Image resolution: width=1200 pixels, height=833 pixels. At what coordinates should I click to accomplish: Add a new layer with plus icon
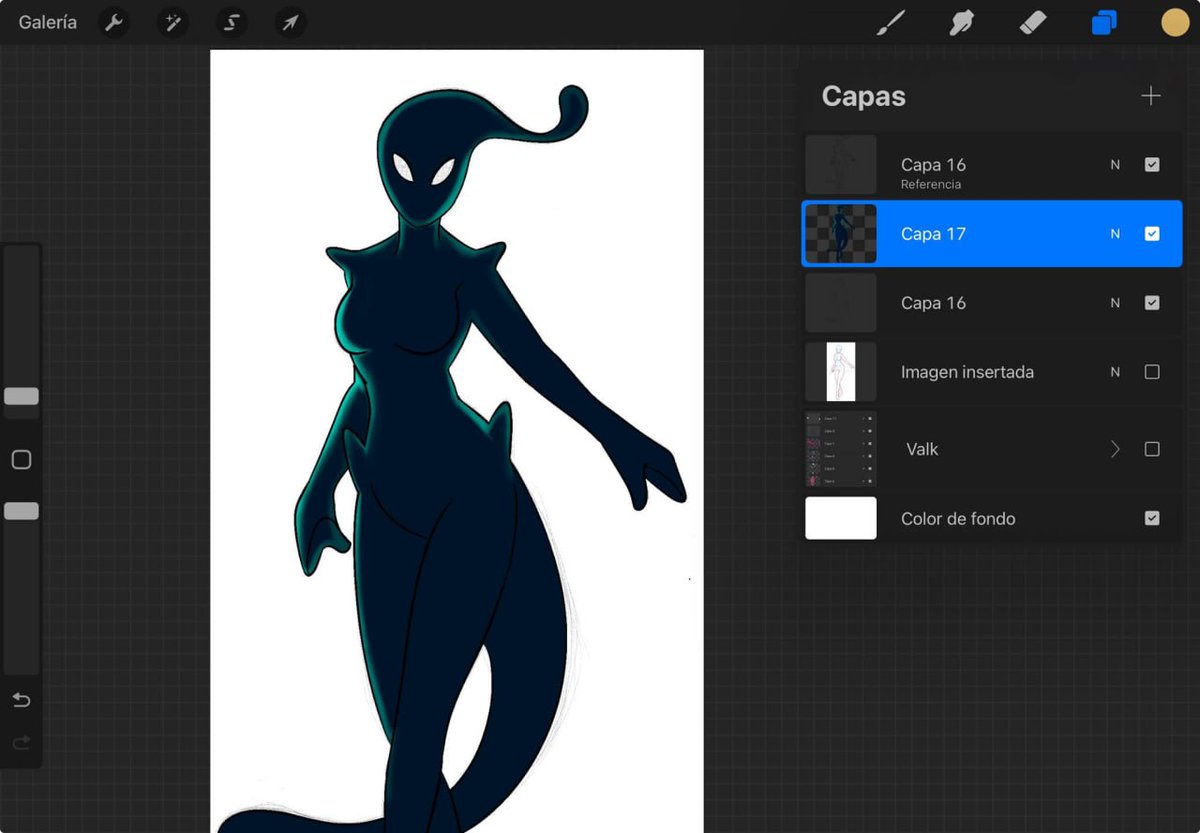point(1151,96)
